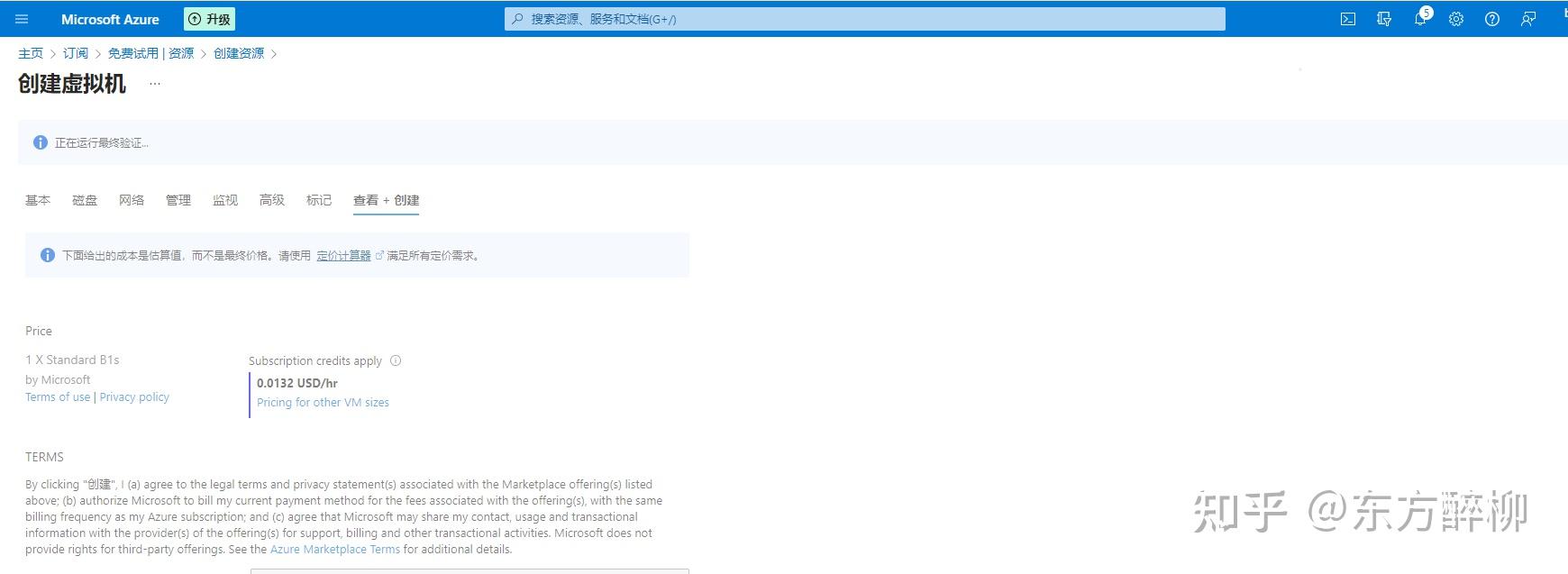The height and width of the screenshot is (574, 1568).
Task: Switch to the 高级 tab
Action: click(272, 200)
